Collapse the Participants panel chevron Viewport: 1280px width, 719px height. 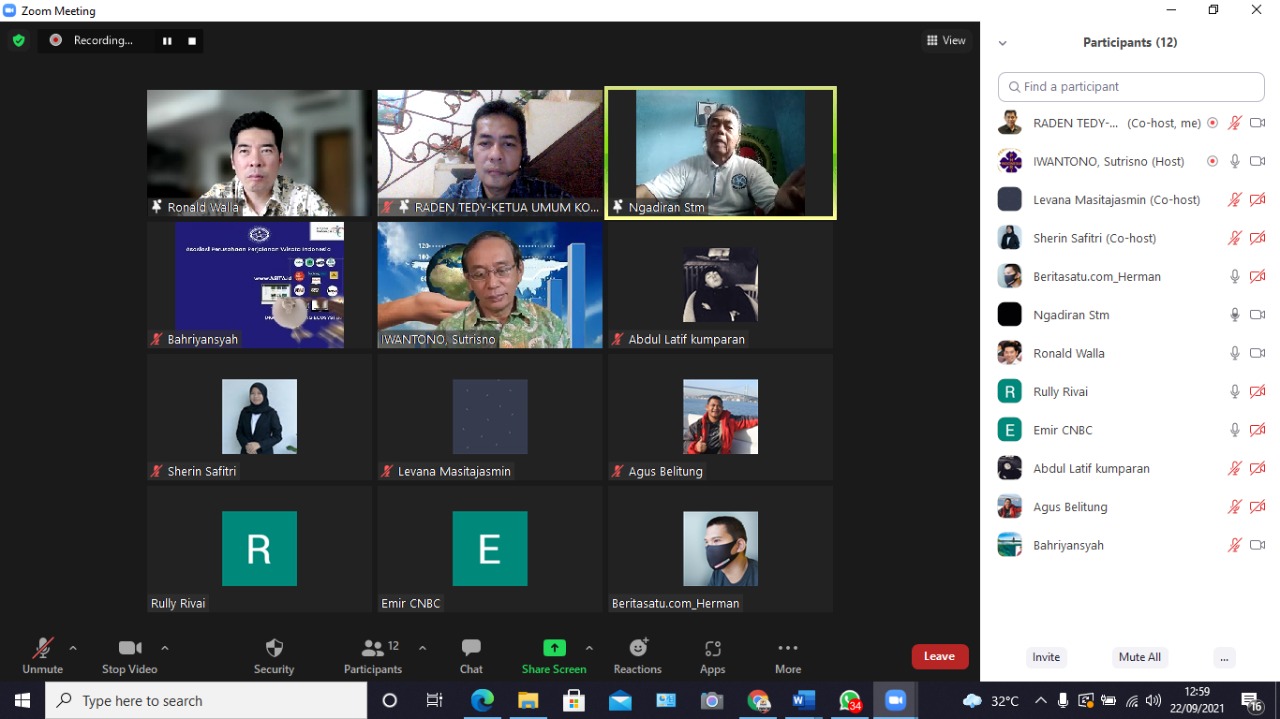[1002, 43]
